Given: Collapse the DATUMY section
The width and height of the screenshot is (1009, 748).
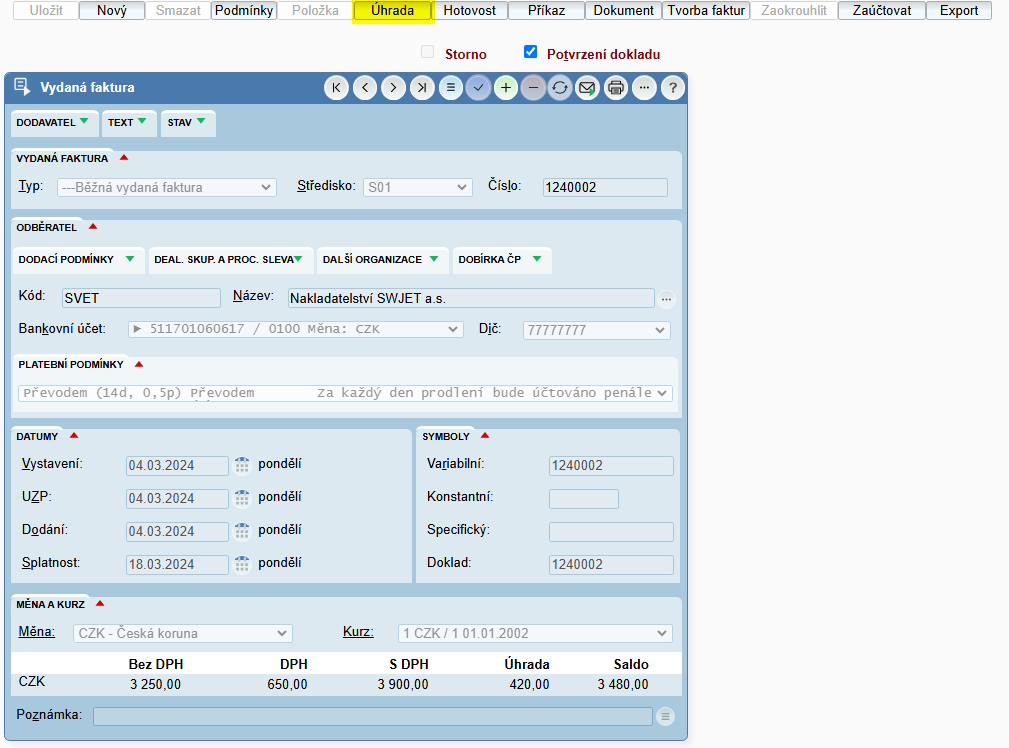Looking at the screenshot, I should (x=74, y=436).
